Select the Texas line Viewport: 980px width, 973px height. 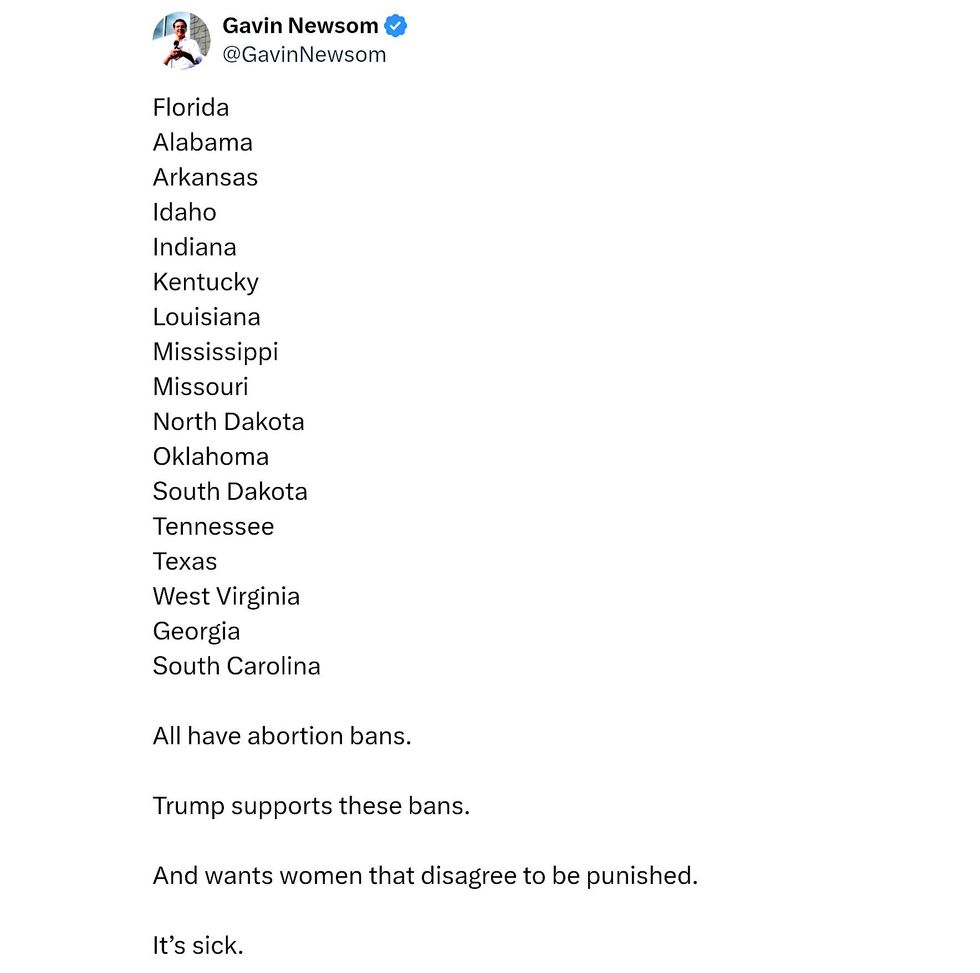coord(185,561)
